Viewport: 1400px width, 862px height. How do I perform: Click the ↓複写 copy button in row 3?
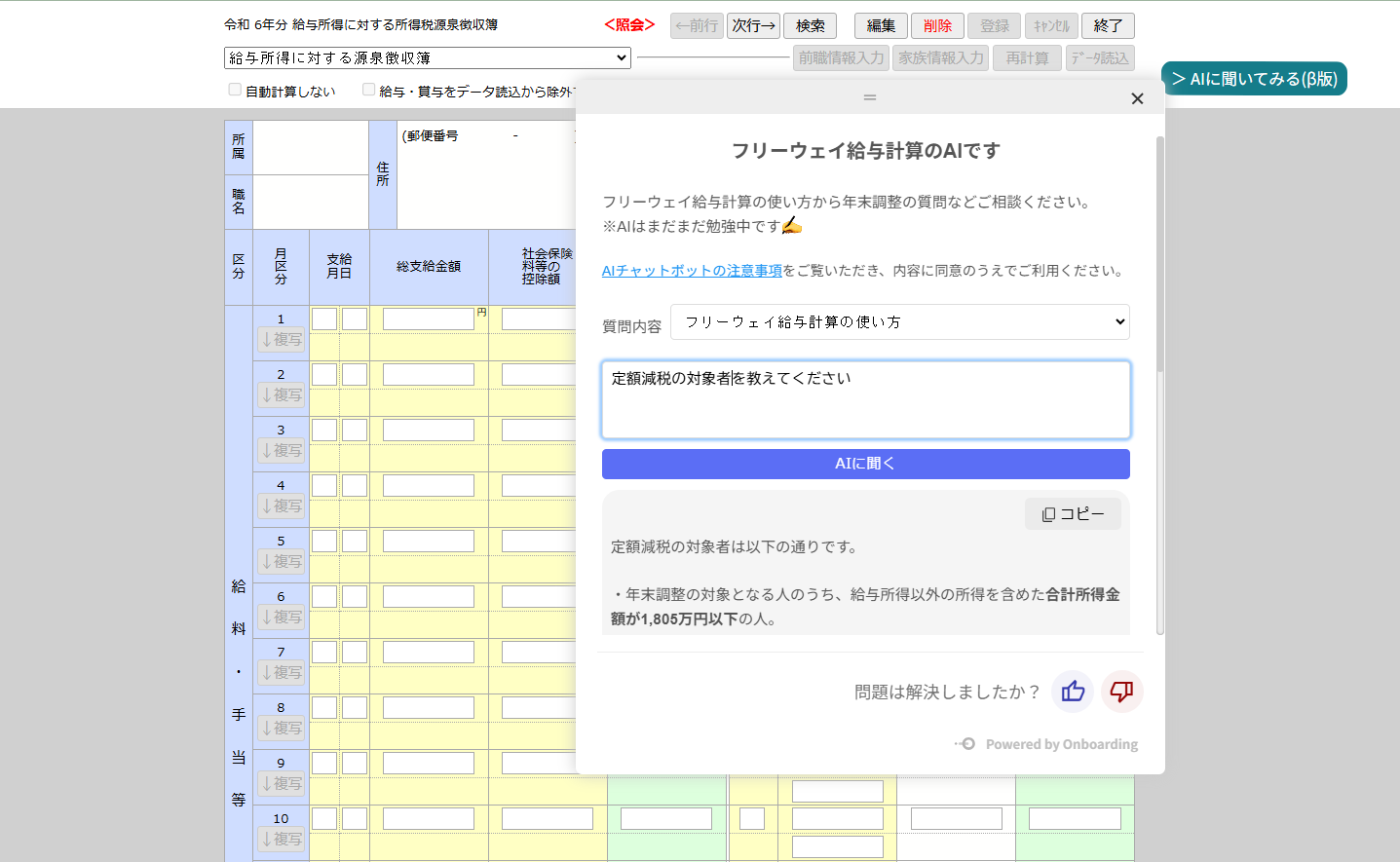click(282, 451)
